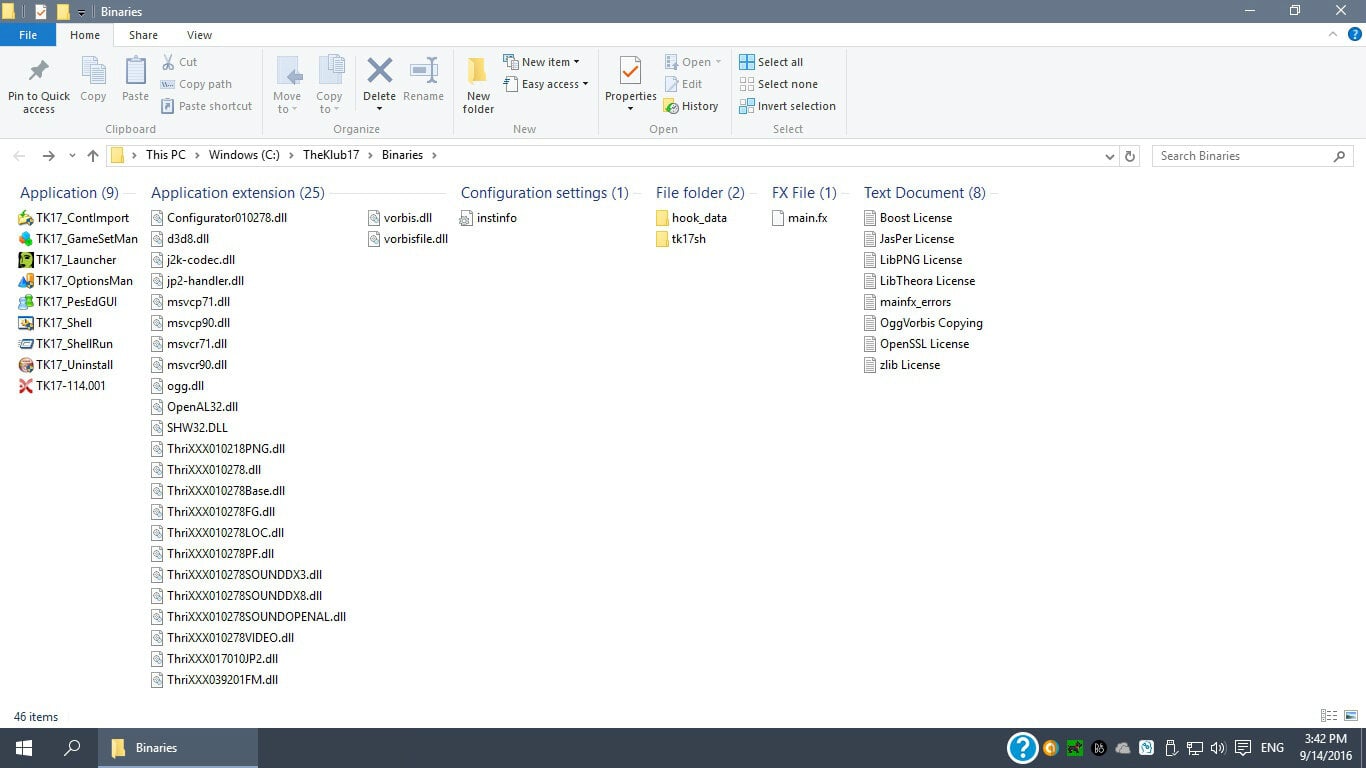Select the TK17_GameSetMan application
Viewport: 1366px width, 768px height.
78,239
